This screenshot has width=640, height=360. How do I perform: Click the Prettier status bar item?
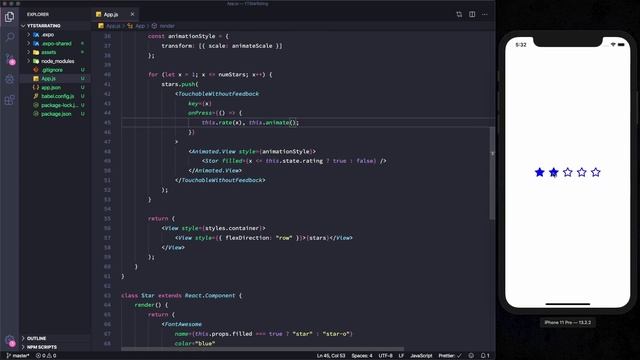pyautogui.click(x=449, y=356)
